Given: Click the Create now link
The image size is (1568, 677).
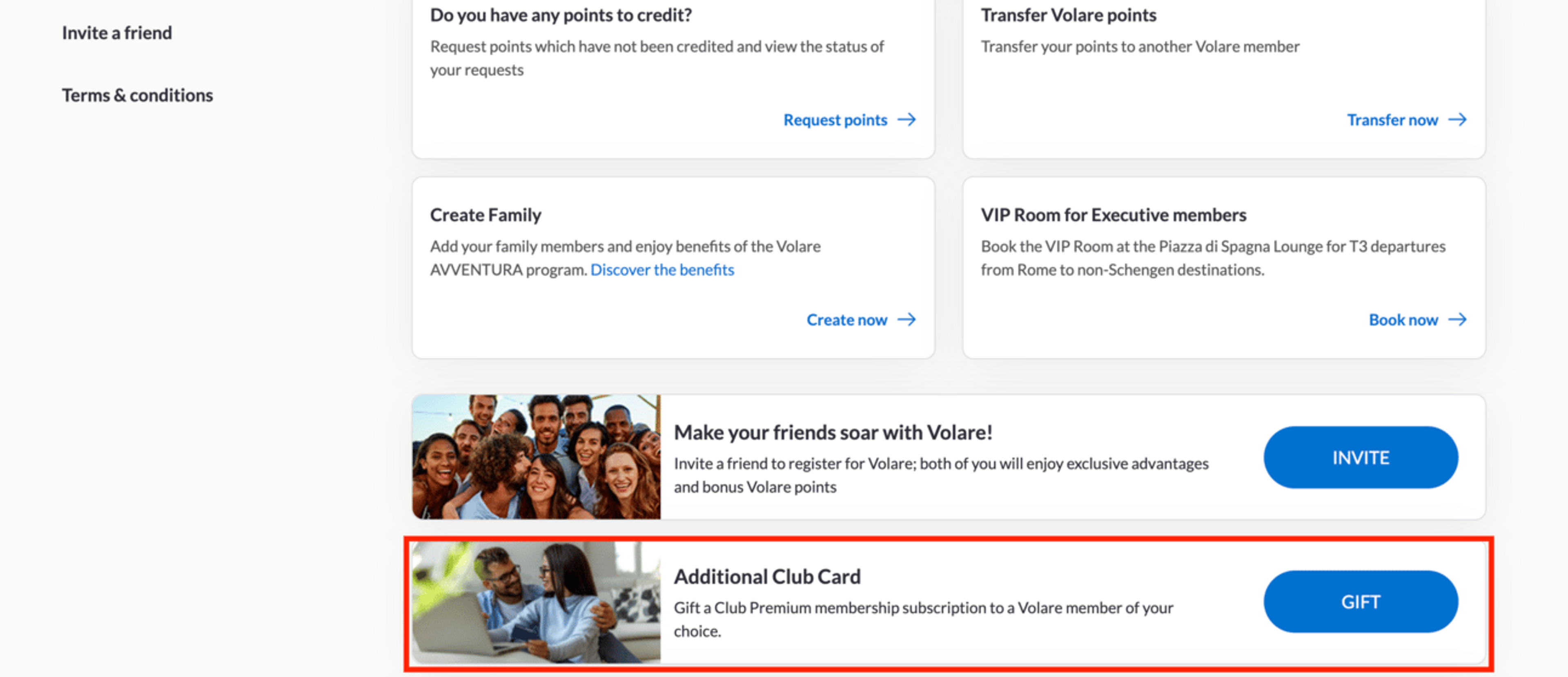Looking at the screenshot, I should tap(847, 320).
